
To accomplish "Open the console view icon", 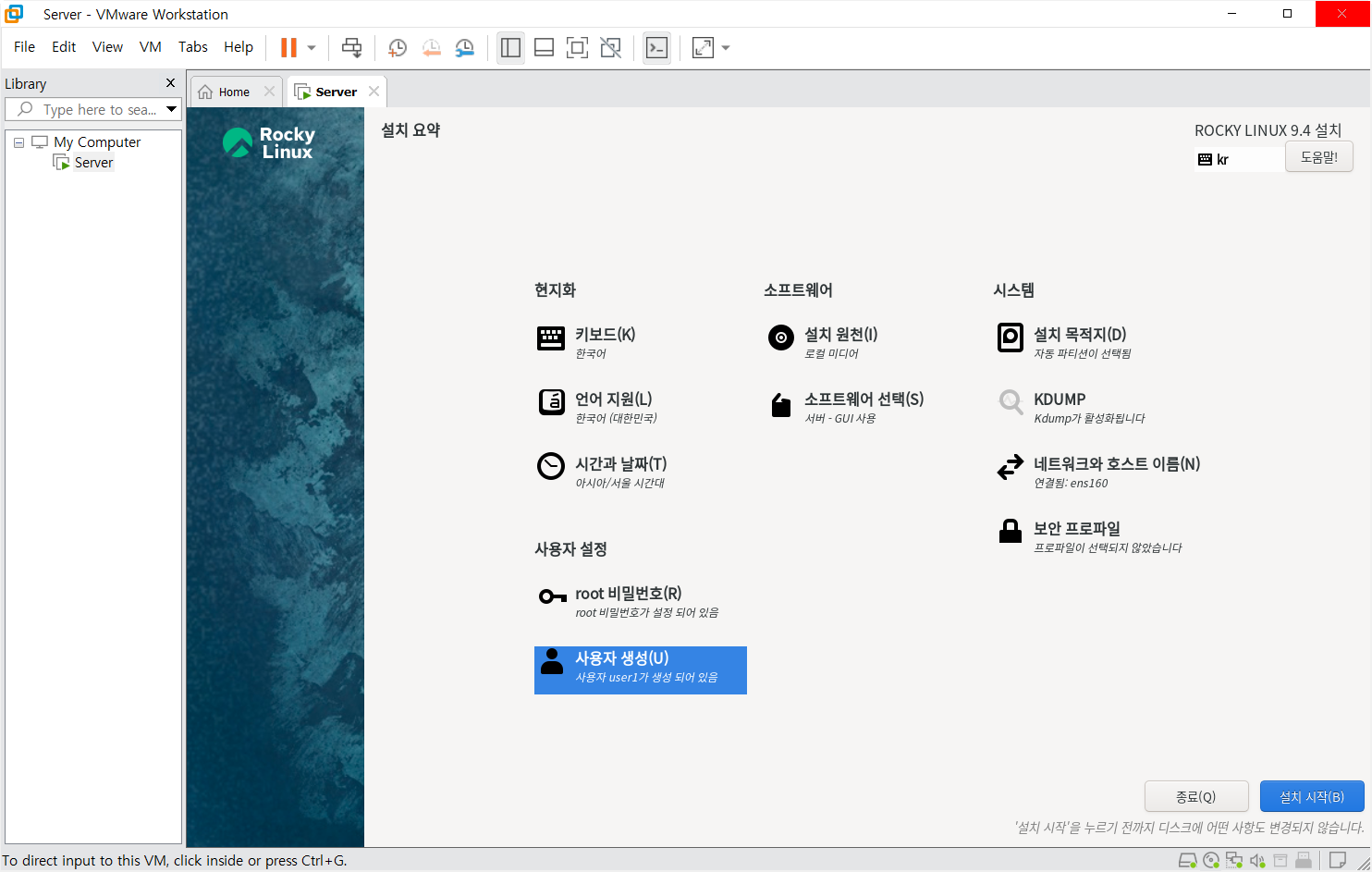I will (x=657, y=48).
